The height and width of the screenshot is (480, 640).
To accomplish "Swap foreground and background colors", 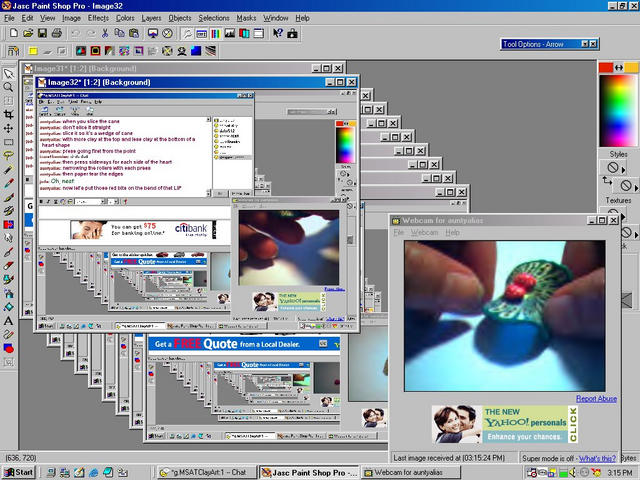I will pos(619,68).
